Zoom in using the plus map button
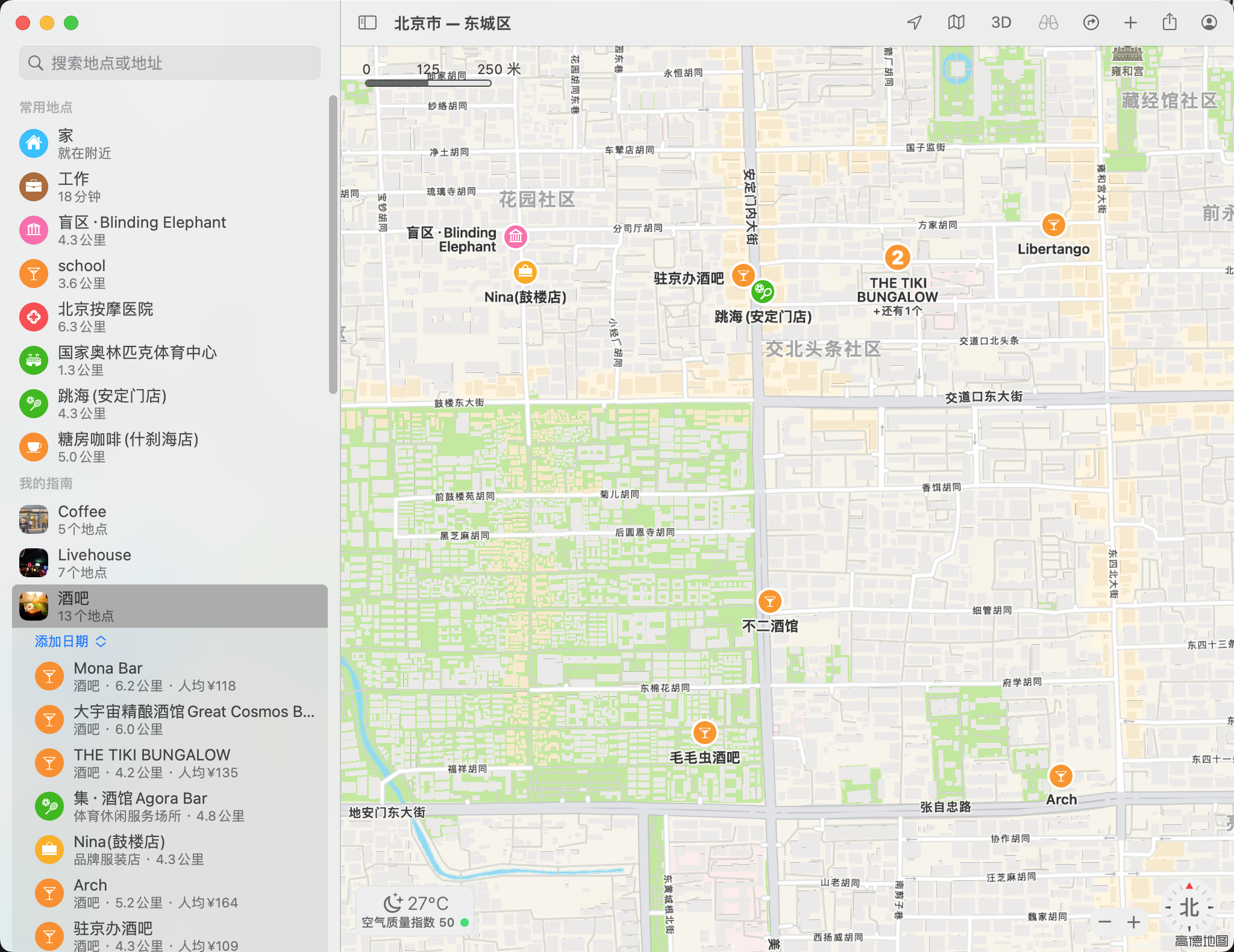This screenshot has height=952, width=1234. [x=1133, y=922]
